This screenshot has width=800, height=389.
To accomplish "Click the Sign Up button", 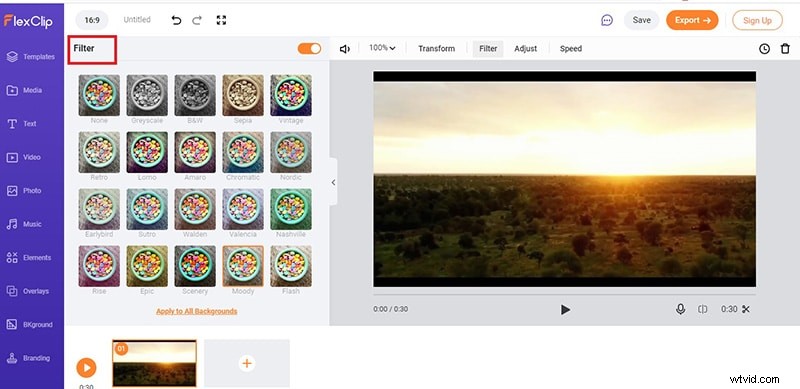I will (757, 20).
